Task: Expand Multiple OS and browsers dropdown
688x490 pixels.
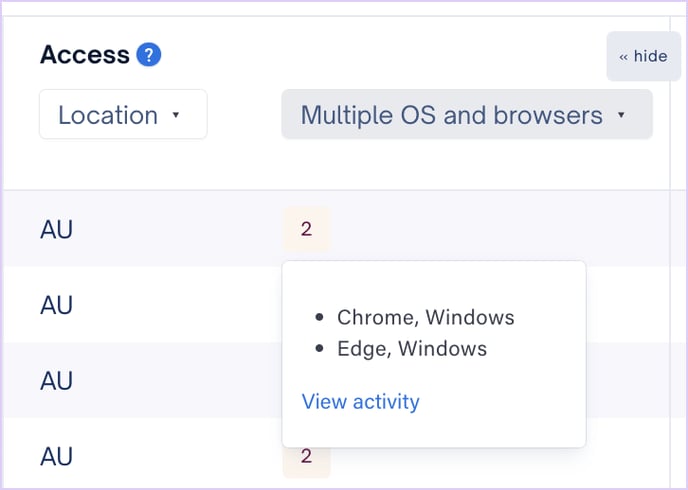Action: click(467, 114)
